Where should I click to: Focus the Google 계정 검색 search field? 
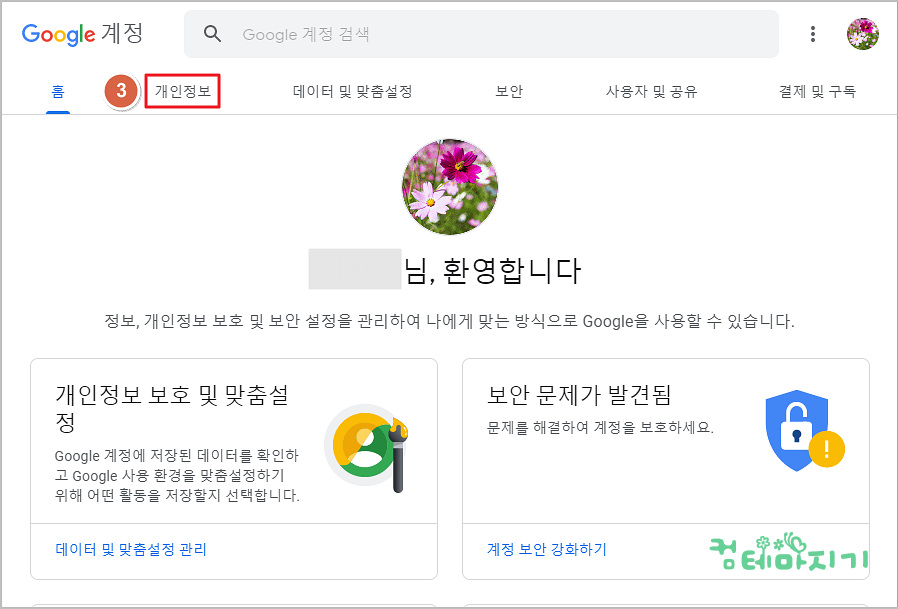[481, 34]
